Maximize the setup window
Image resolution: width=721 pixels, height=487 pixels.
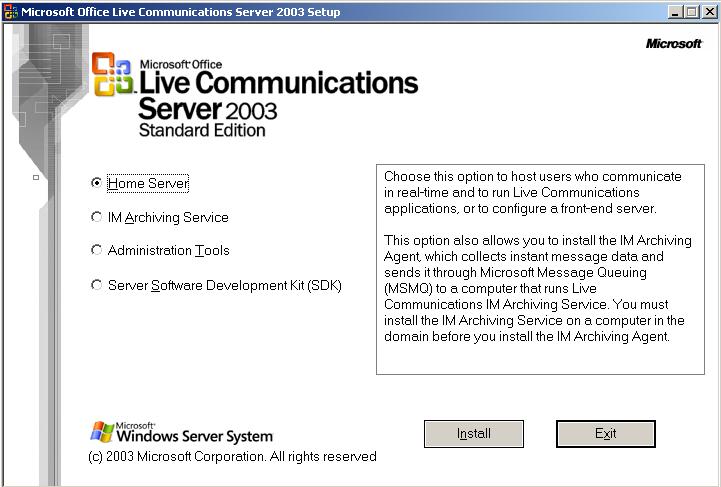coord(691,12)
